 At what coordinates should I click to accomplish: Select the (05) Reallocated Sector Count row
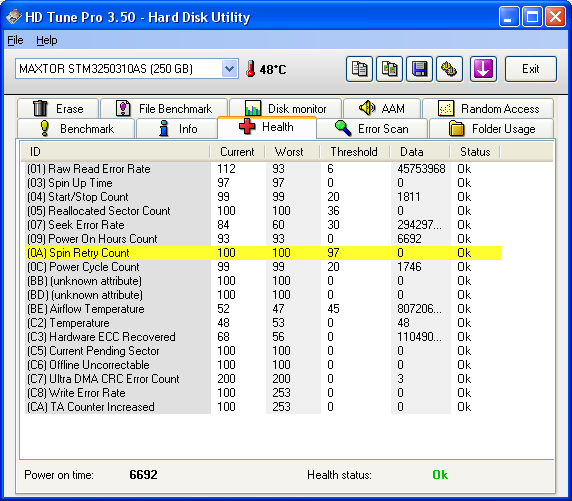[263, 211]
